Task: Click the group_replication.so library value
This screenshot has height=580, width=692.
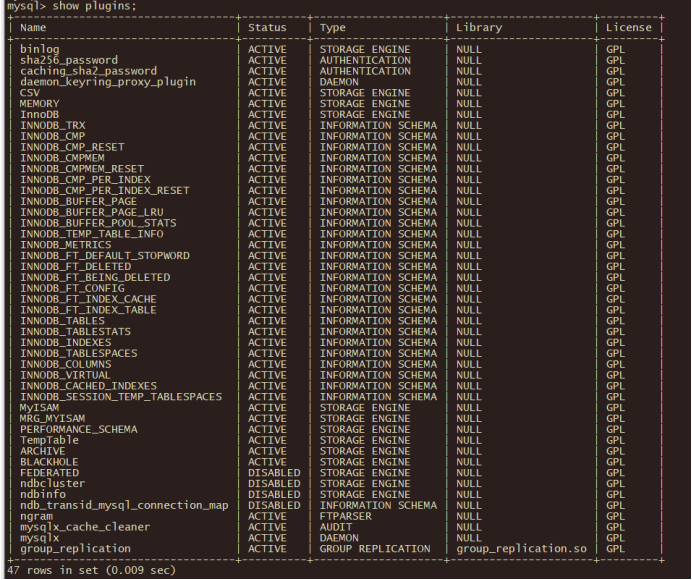Action: [522, 549]
